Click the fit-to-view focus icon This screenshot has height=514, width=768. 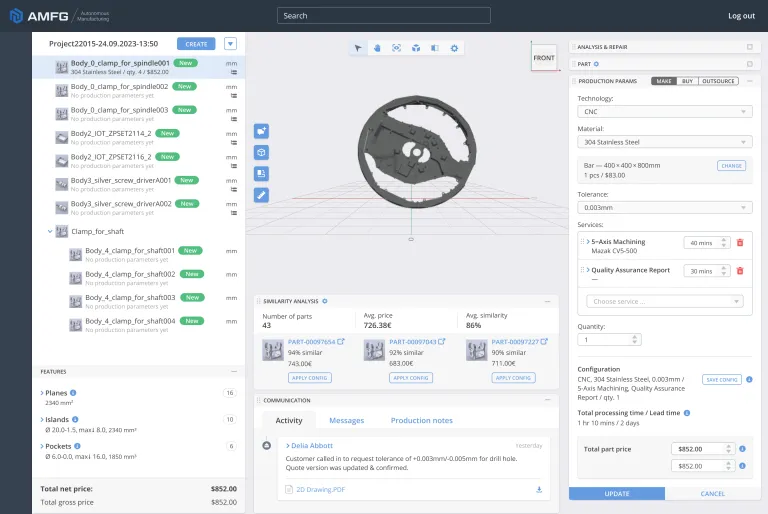(x=396, y=48)
